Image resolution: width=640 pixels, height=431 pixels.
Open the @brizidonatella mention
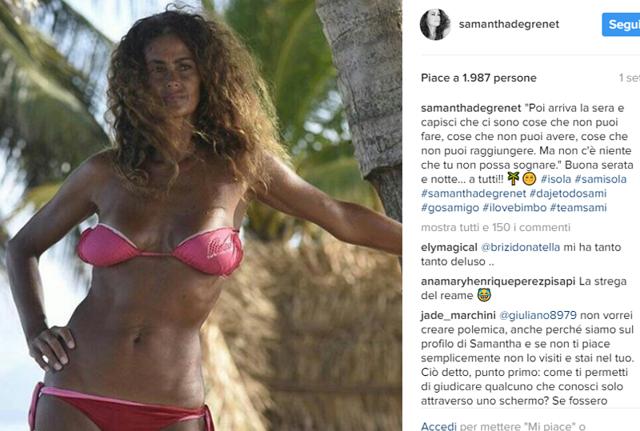[x=520, y=247]
